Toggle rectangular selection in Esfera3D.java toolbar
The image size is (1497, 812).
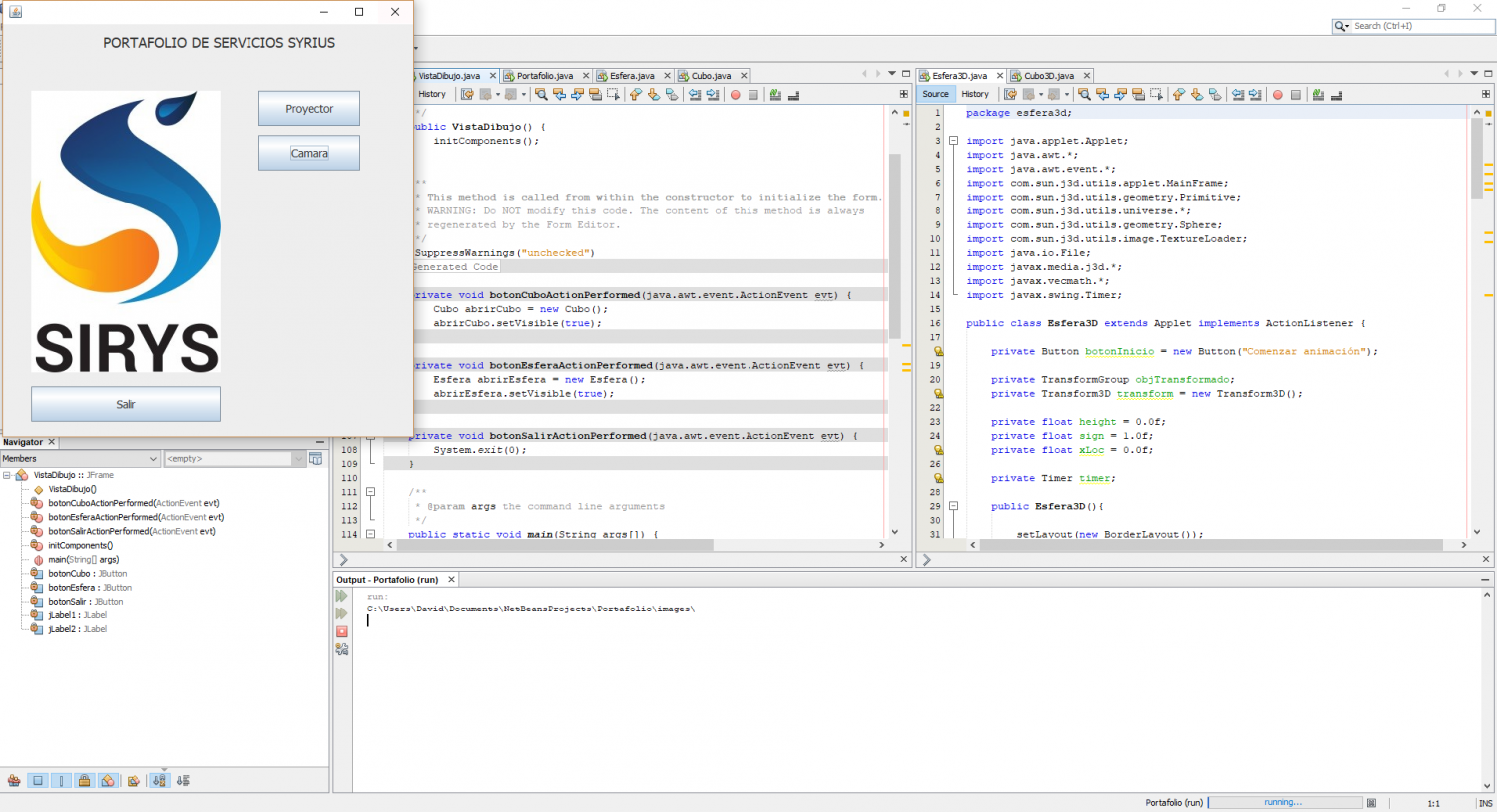coord(1156,94)
